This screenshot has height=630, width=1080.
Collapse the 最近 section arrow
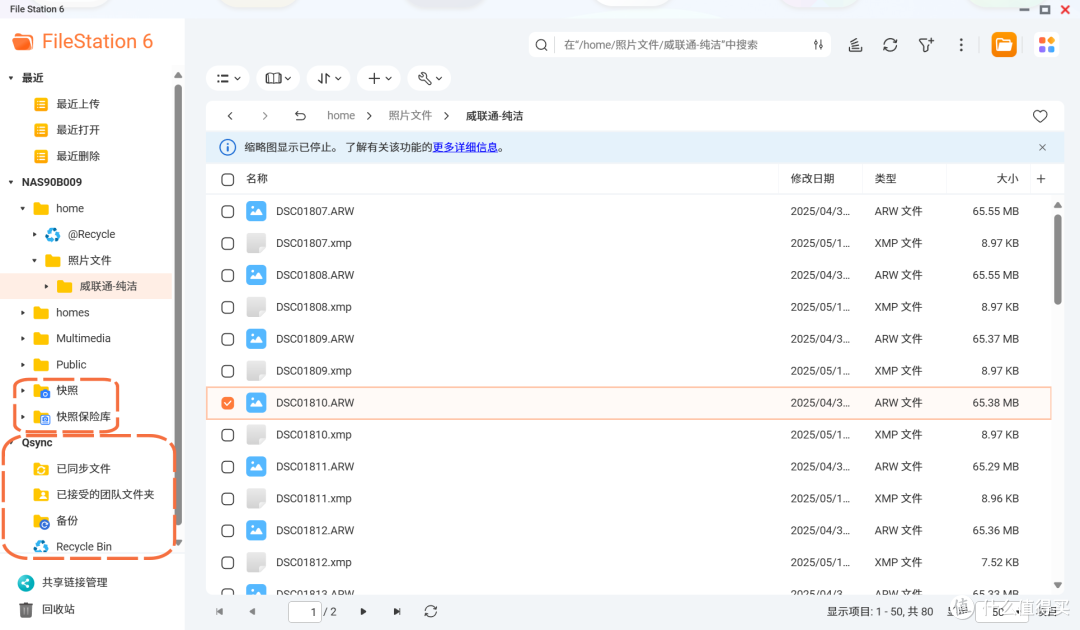click(x=11, y=78)
